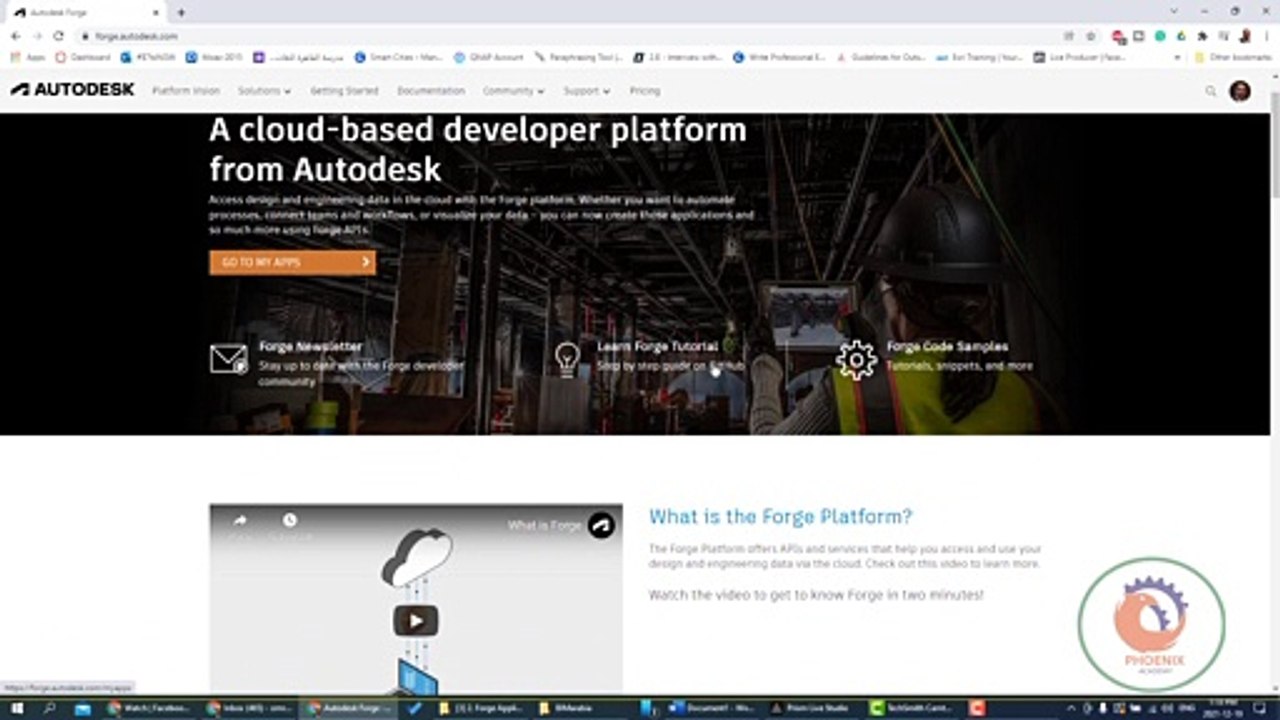
Task: Open the Apps bookmarks shortcut
Action: [x=29, y=58]
